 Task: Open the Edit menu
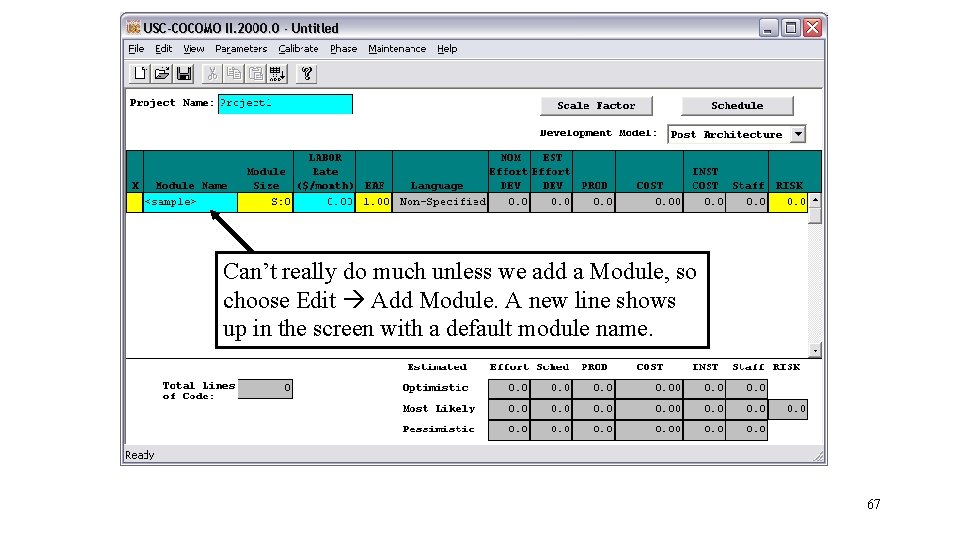coord(163,49)
